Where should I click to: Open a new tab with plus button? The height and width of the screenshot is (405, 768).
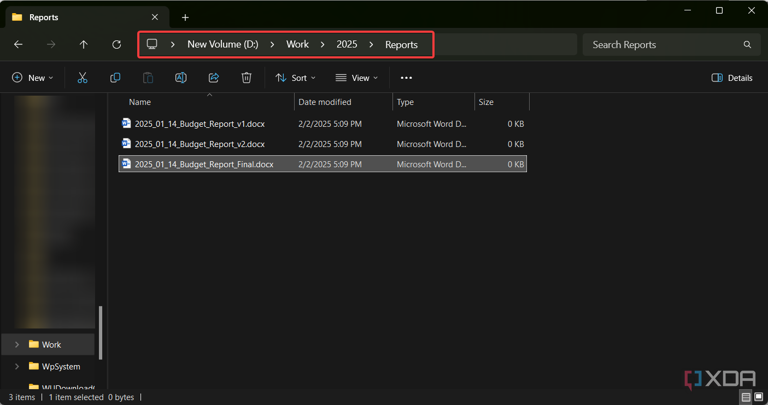click(185, 17)
